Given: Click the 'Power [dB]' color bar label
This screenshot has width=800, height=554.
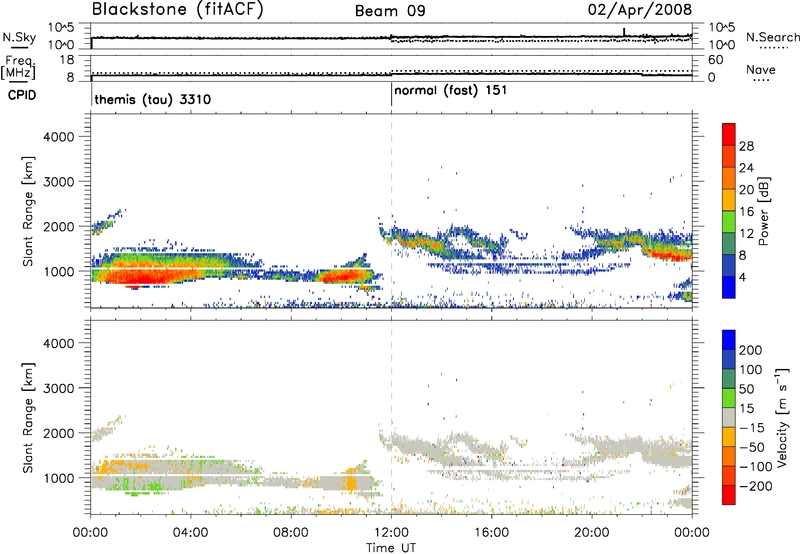Looking at the screenshot, I should pyautogui.click(x=763, y=211).
